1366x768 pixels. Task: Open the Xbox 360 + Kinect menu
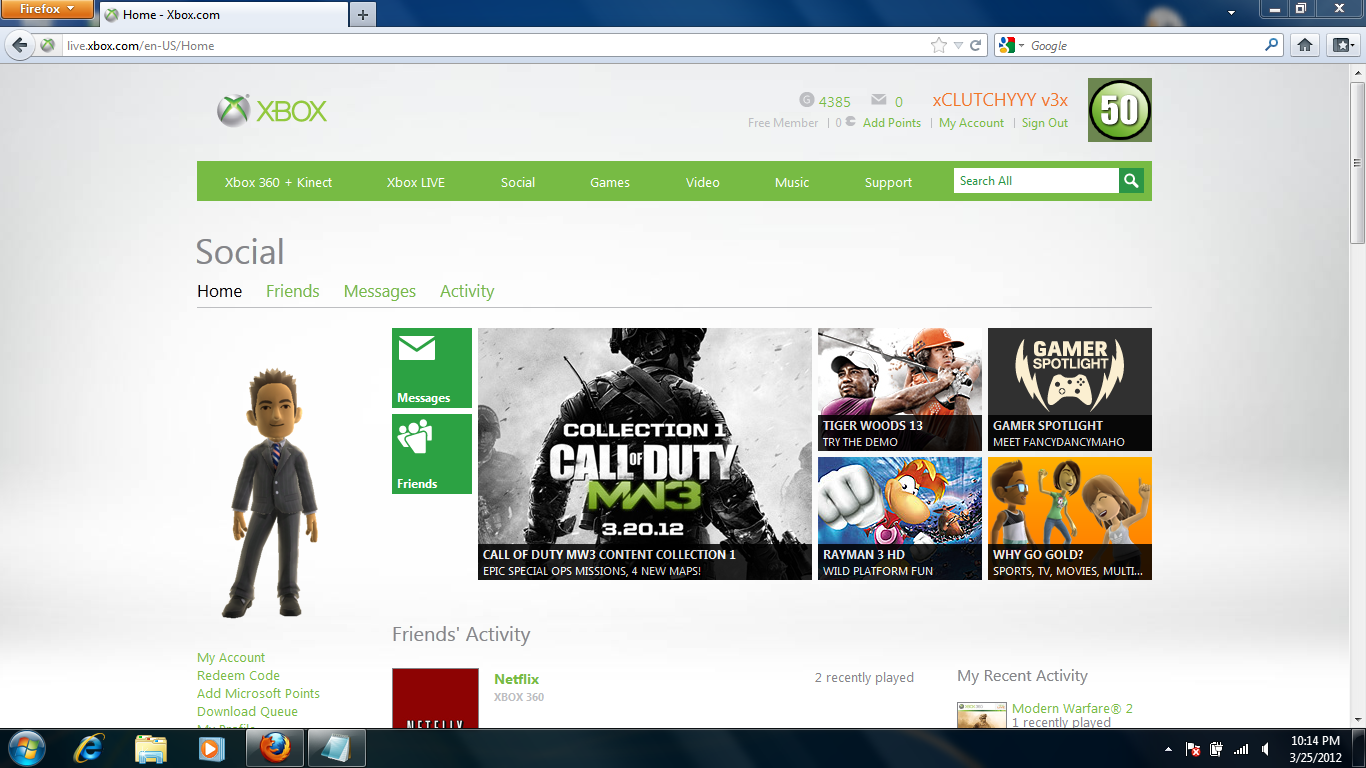pos(278,182)
